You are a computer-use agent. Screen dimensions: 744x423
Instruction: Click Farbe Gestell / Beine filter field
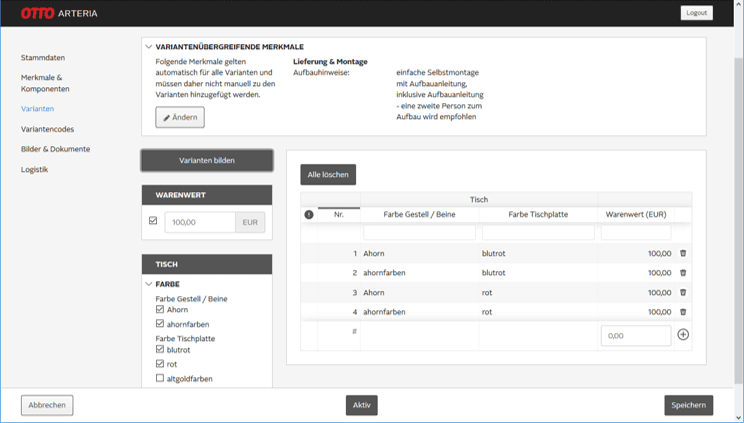click(419, 233)
